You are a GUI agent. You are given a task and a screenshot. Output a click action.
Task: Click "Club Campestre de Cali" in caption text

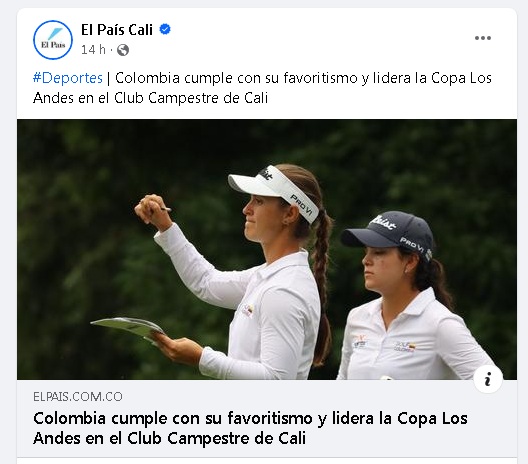point(191,98)
